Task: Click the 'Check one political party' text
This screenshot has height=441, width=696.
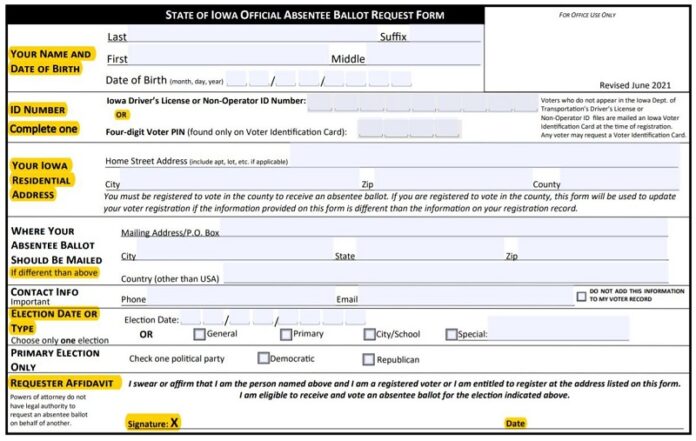Action: 177,358
